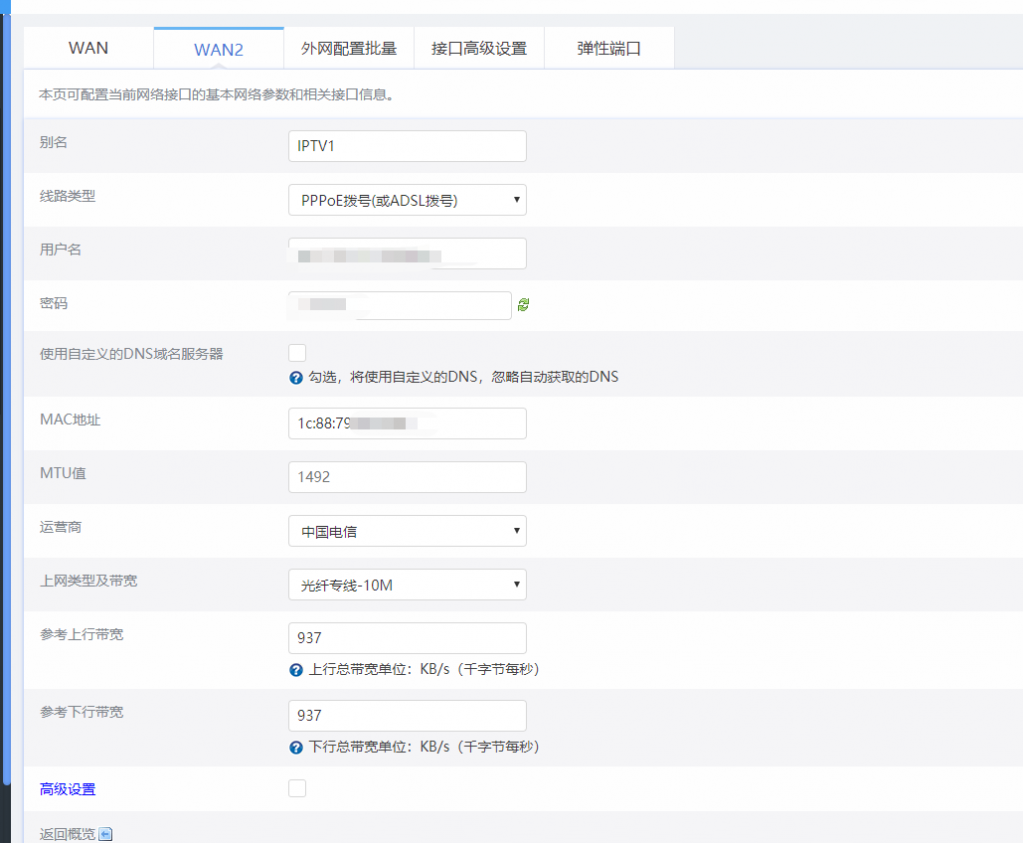The image size is (1023, 843).
Task: Open the 线路类型 dropdown showing PPPoE拨号
Action: (x=407, y=200)
